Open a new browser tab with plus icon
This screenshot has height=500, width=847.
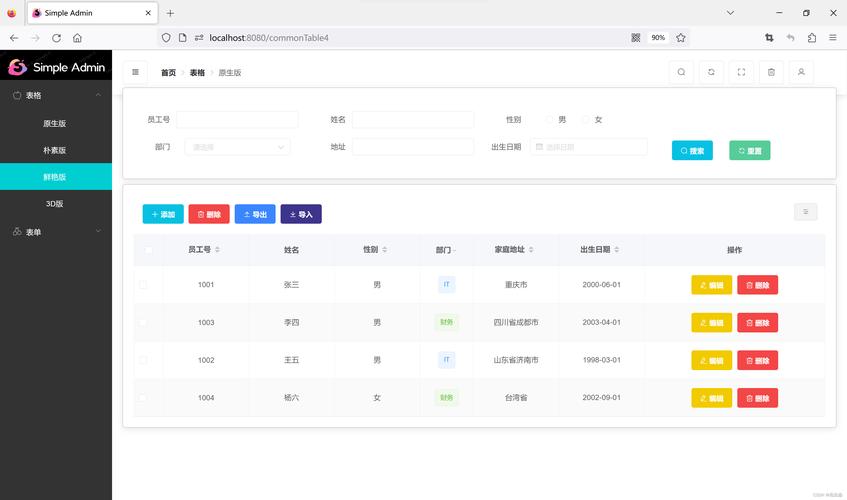coord(170,13)
